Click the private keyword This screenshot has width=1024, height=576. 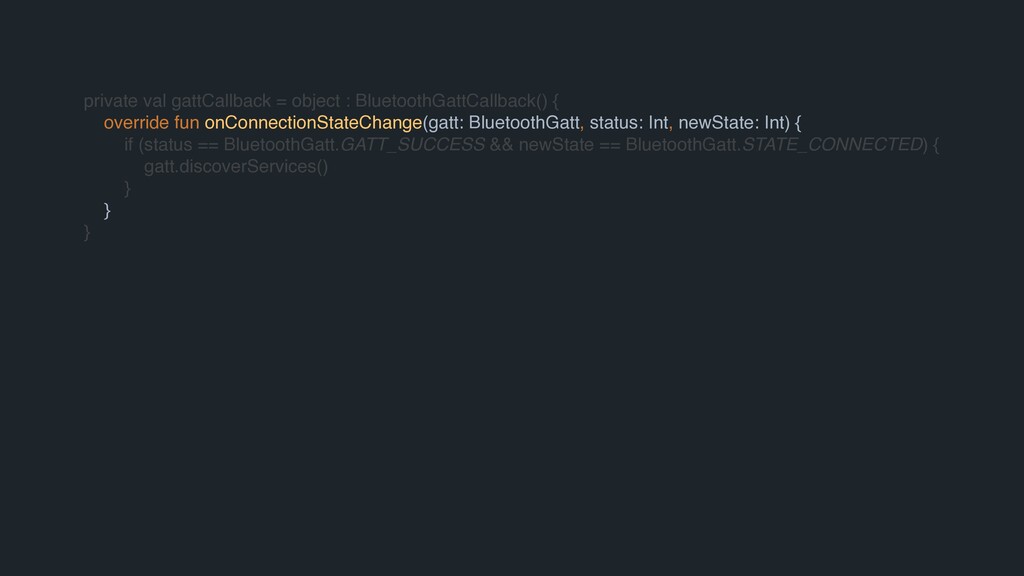point(112,101)
